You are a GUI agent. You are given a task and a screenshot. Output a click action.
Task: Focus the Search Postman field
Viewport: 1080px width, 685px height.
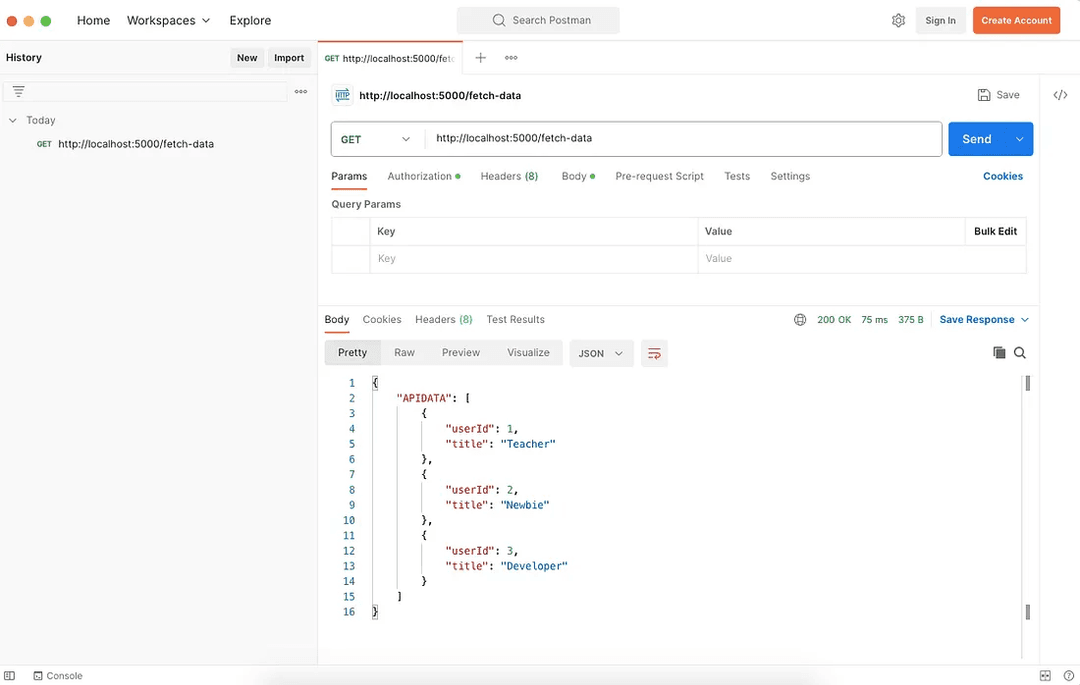tap(538, 21)
